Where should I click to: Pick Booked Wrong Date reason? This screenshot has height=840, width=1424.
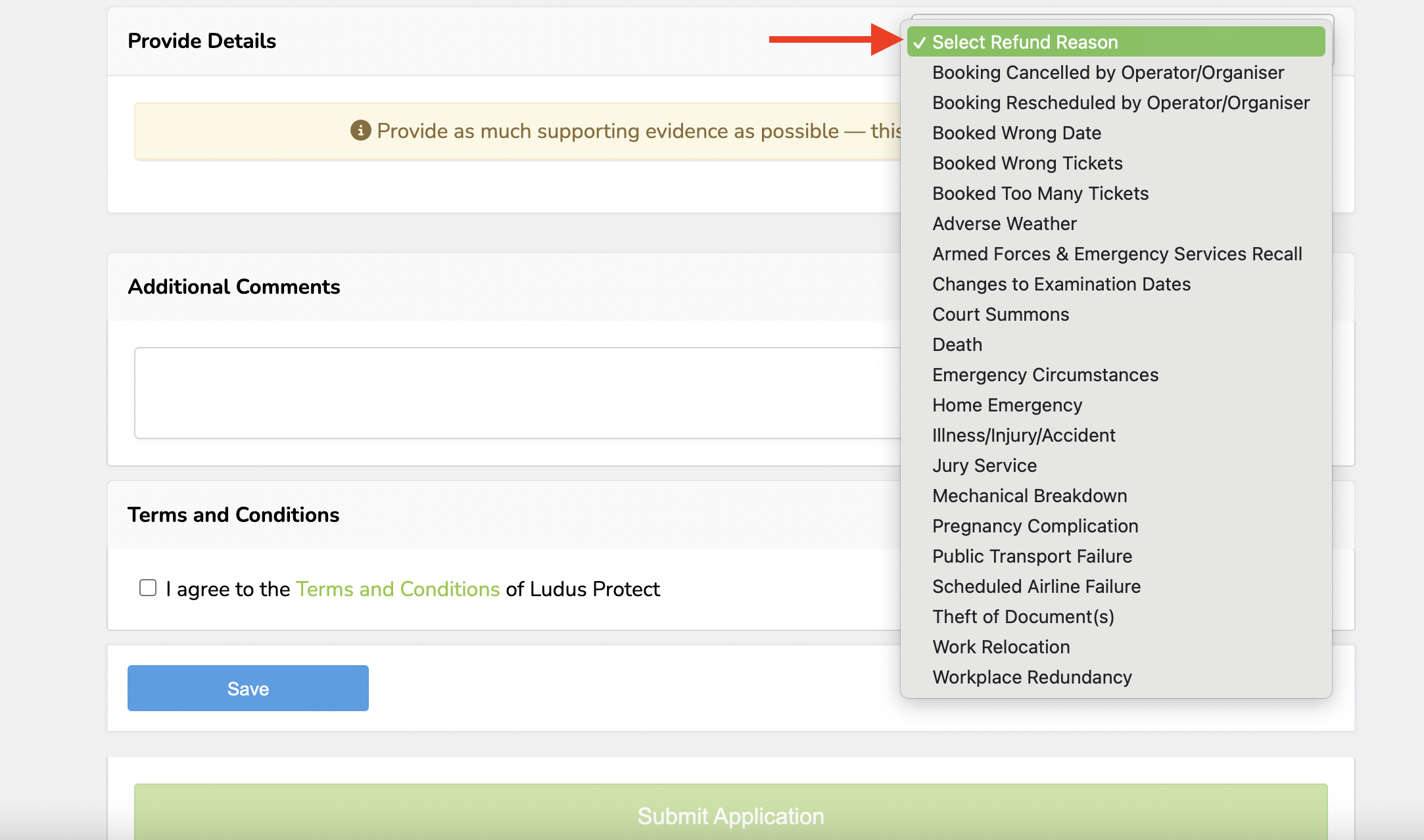tap(1016, 133)
